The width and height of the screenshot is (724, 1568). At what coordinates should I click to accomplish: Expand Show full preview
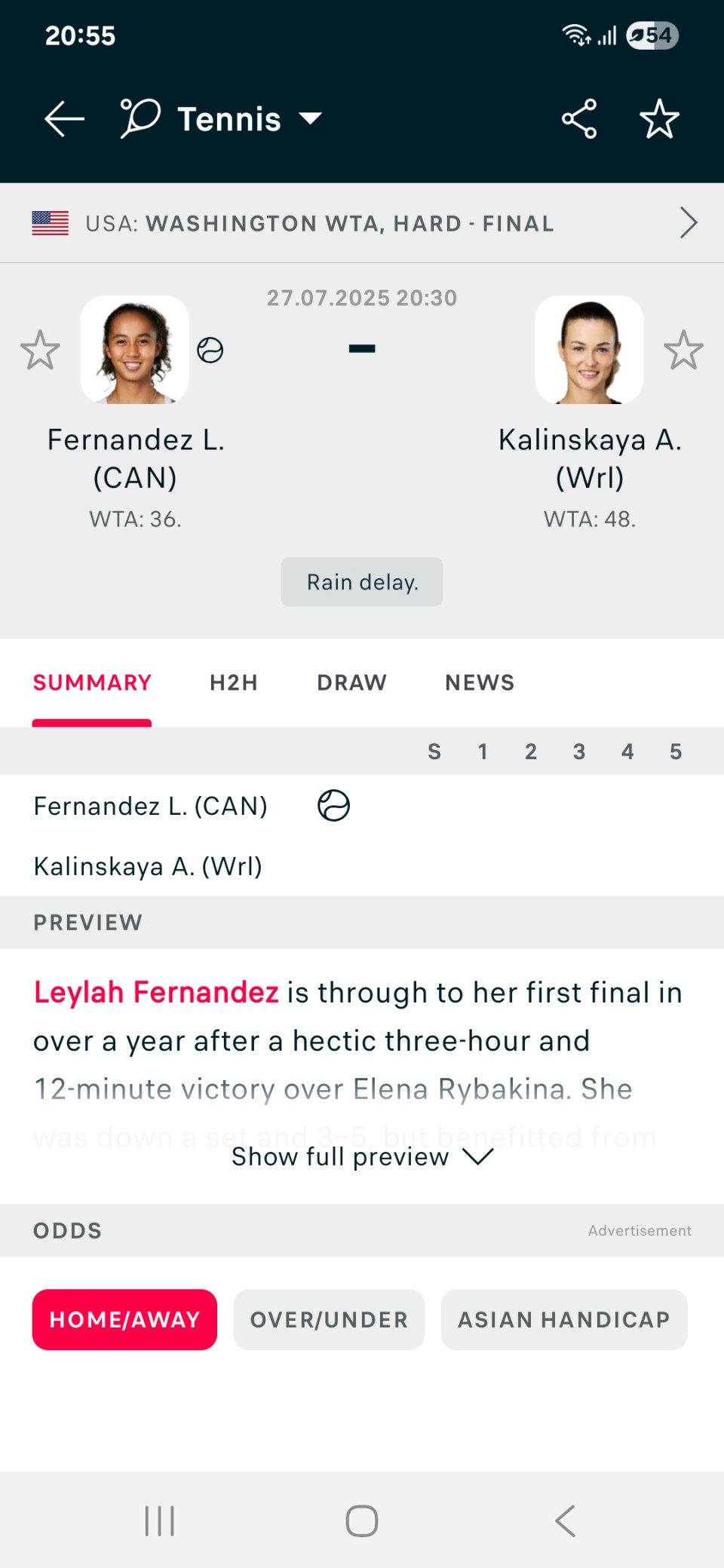[x=362, y=1156]
